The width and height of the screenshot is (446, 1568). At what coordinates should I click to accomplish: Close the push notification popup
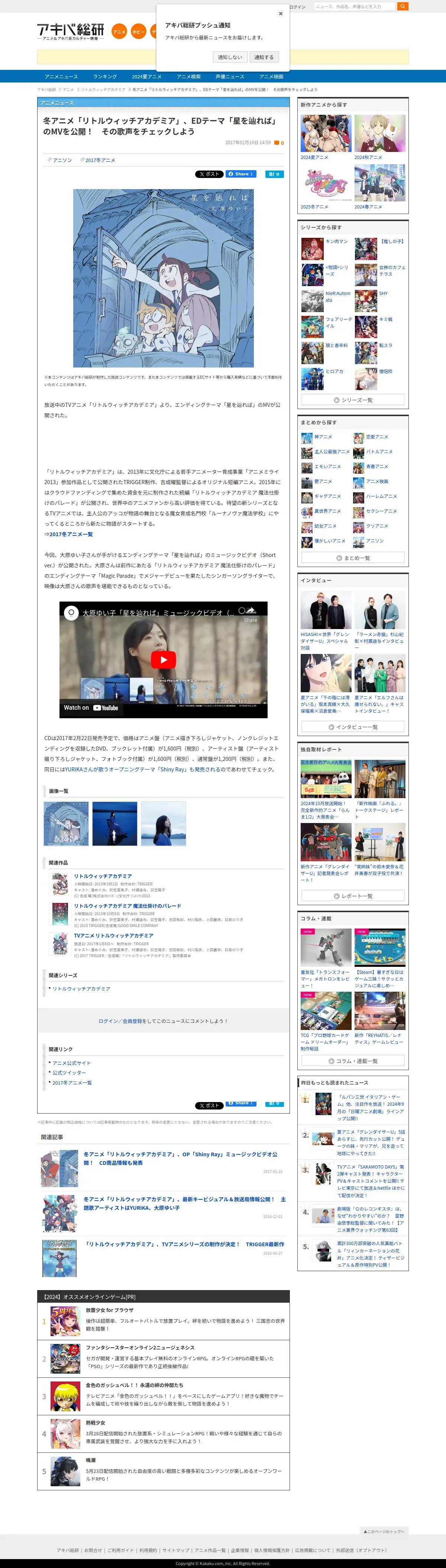pos(281,13)
